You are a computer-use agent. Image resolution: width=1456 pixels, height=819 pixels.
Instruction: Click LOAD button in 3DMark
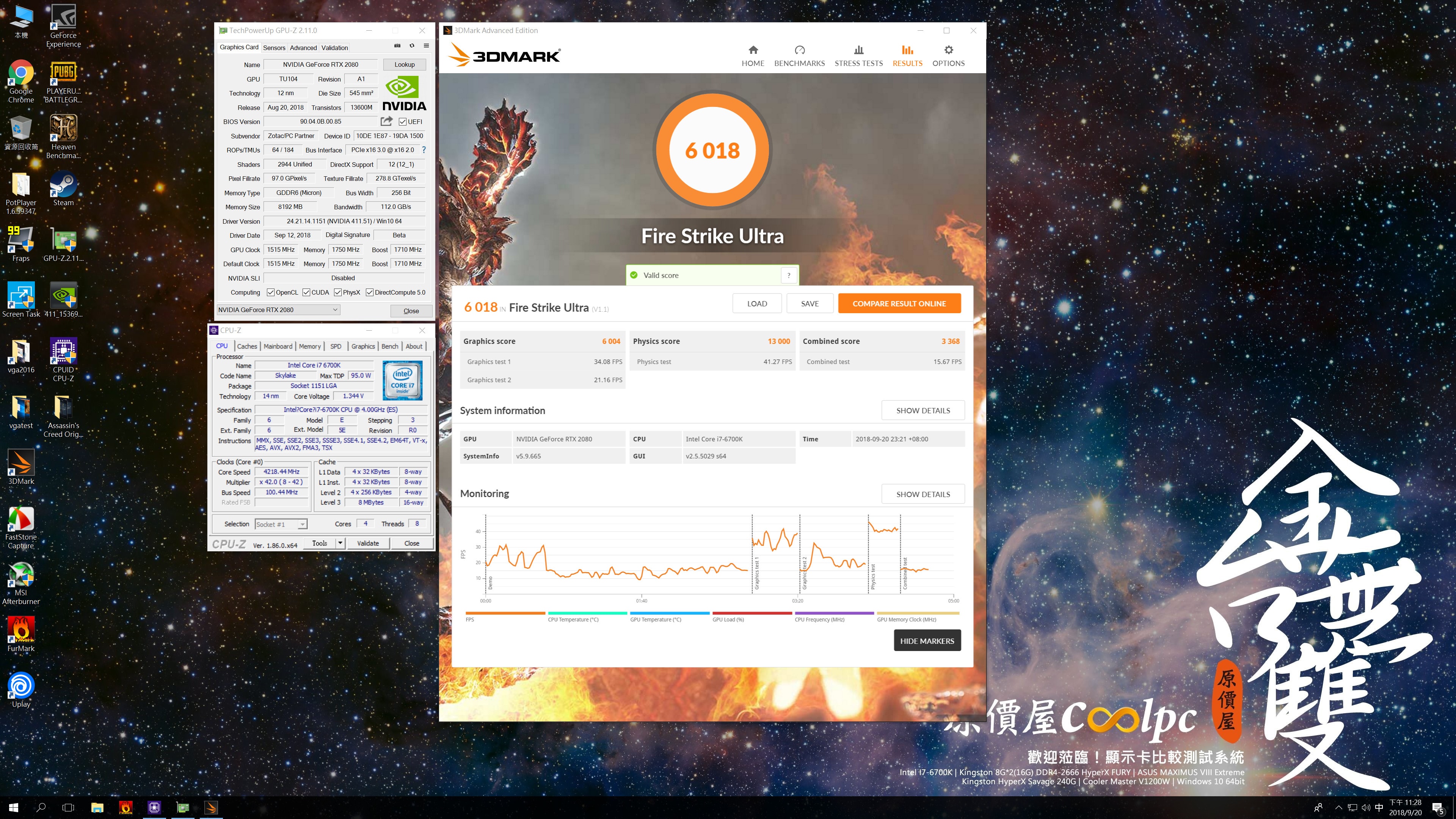pyautogui.click(x=757, y=303)
